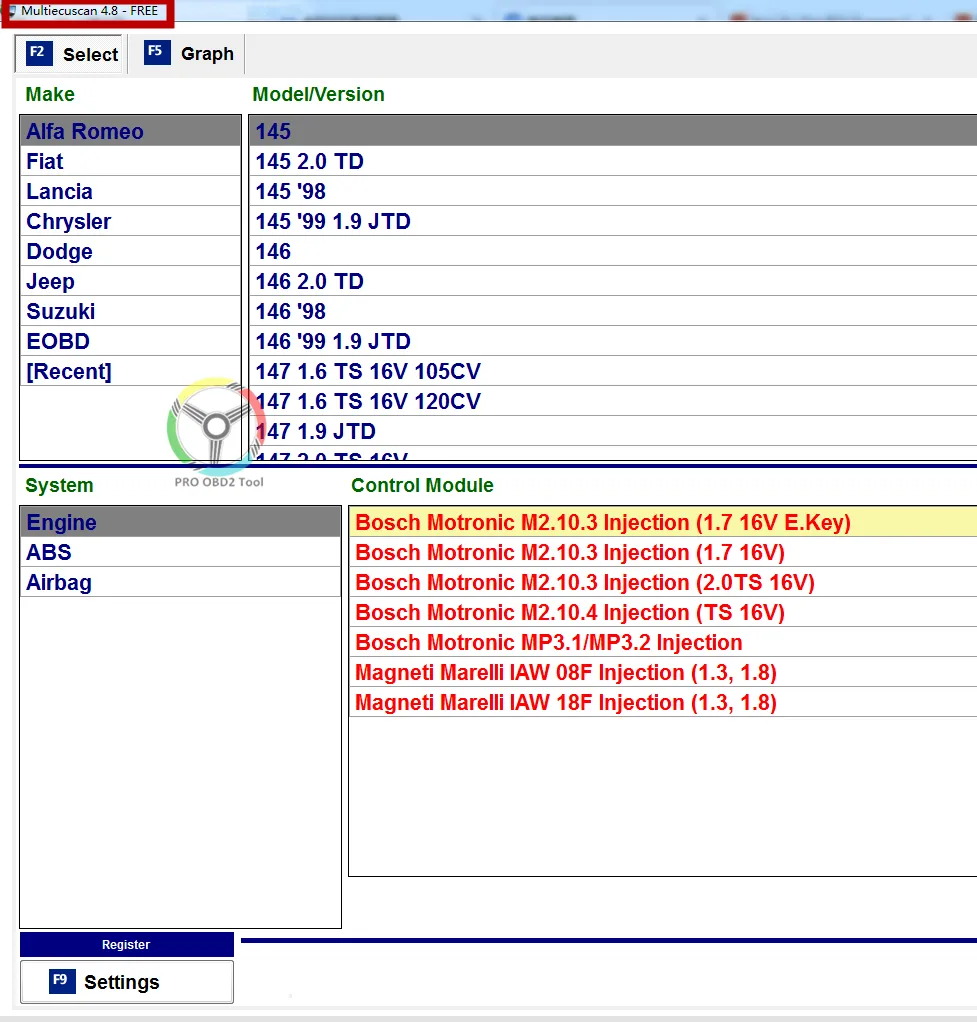Select Bosch Motronic MP3.1/MP3.2 Injection module

(663, 642)
